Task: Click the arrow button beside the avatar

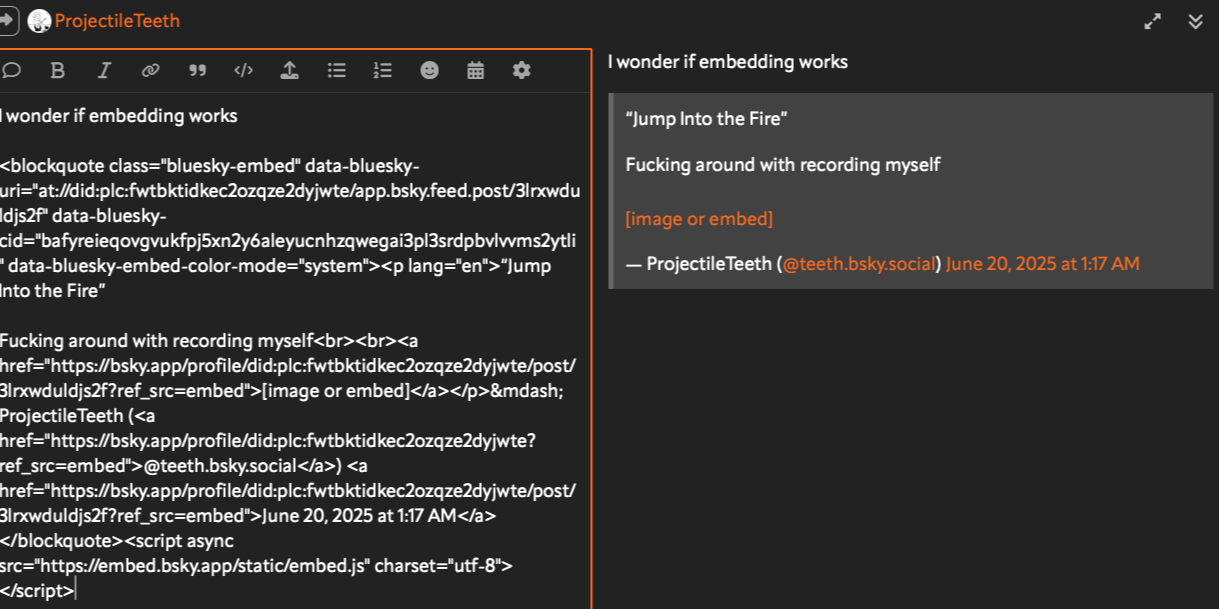Action: [8, 21]
